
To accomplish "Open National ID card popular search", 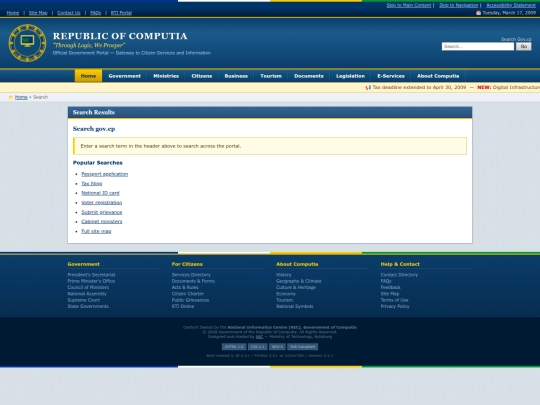I will click(100, 193).
